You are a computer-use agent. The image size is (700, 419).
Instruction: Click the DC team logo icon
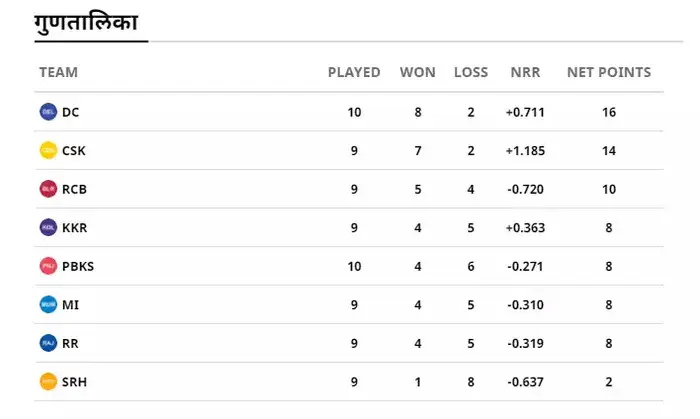pos(48,112)
